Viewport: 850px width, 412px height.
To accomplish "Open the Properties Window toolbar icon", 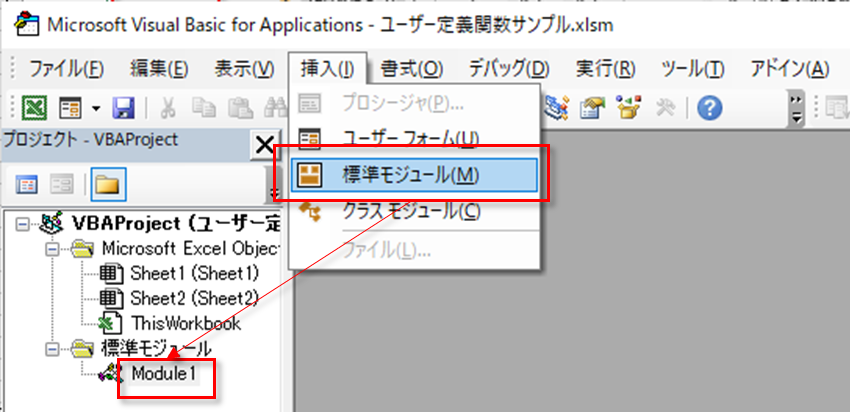I will coord(592,107).
